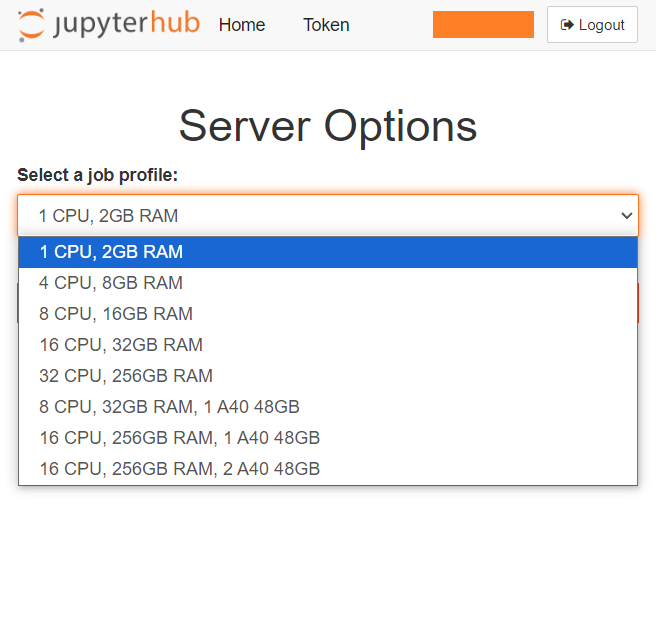
Task: Pick 16 CPU, 256GB RAM, 1 A40 48GB
Action: coord(179,438)
